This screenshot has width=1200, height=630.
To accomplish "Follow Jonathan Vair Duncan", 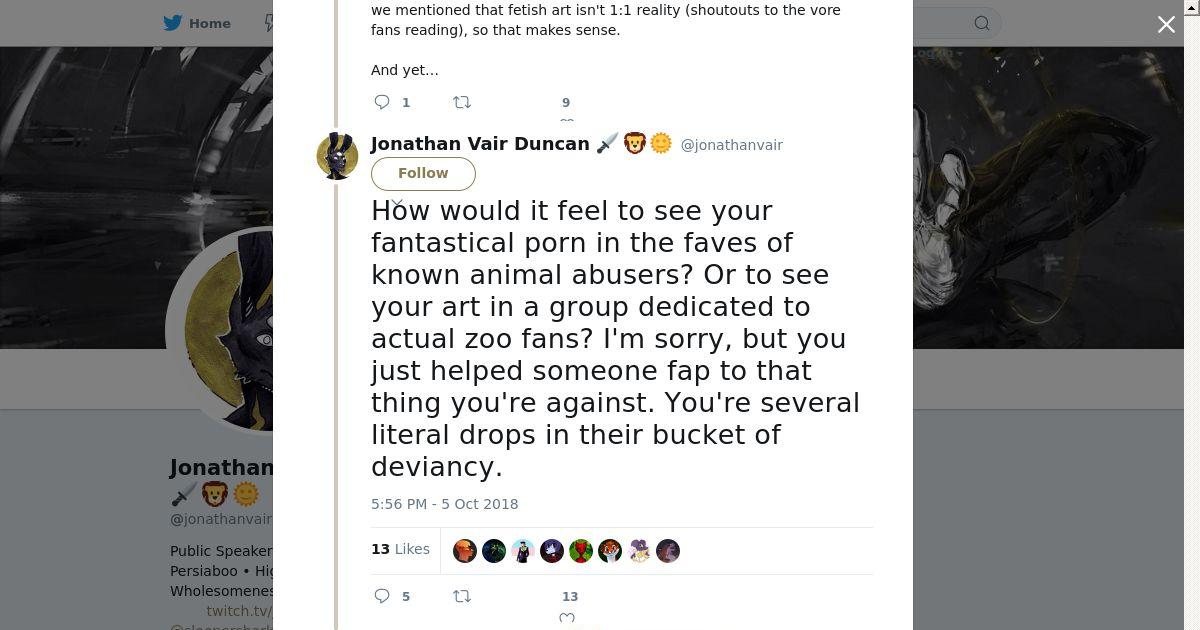I will 423,173.
